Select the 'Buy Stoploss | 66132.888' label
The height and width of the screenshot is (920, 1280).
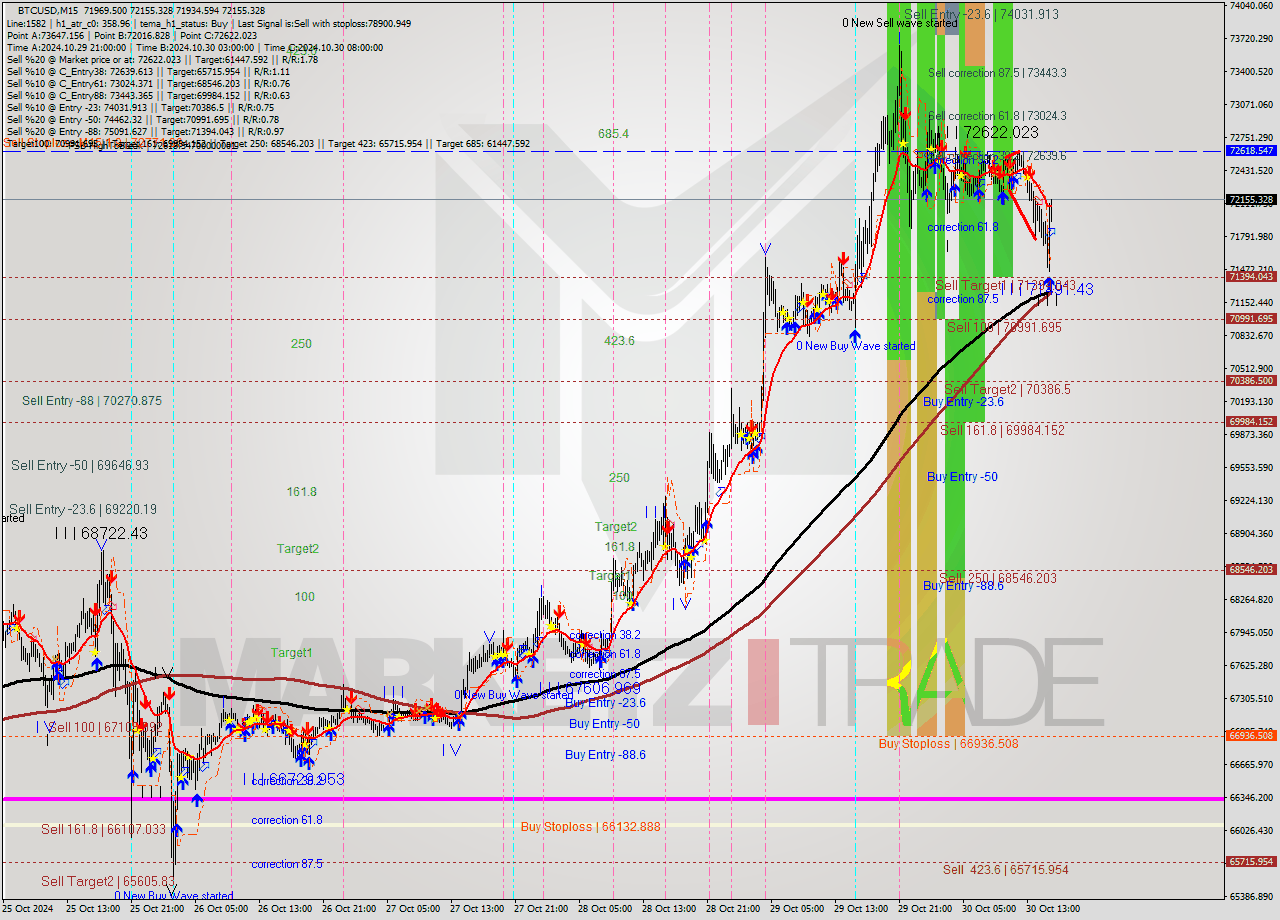(x=590, y=826)
